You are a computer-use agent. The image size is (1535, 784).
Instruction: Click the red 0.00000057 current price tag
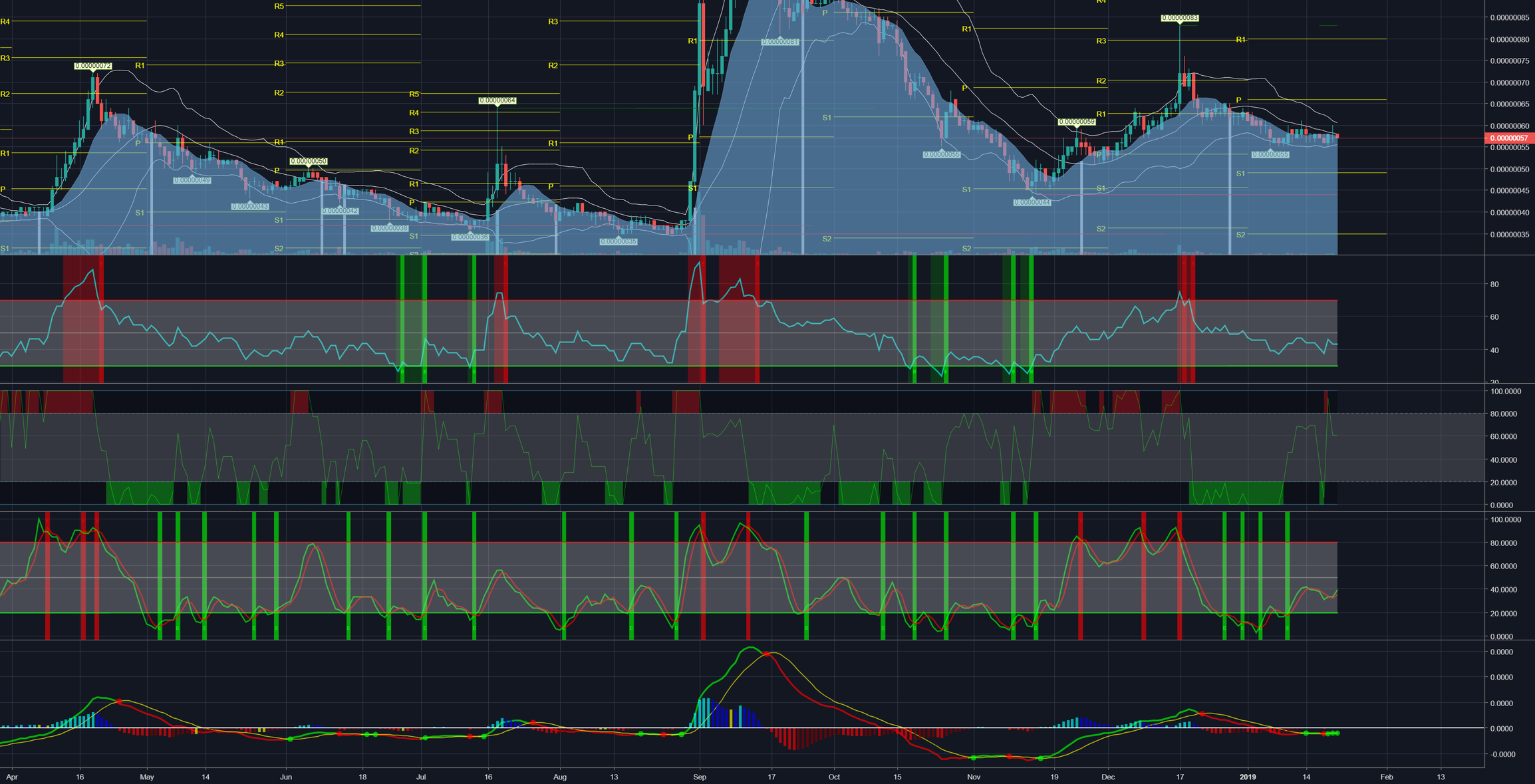[1508, 138]
